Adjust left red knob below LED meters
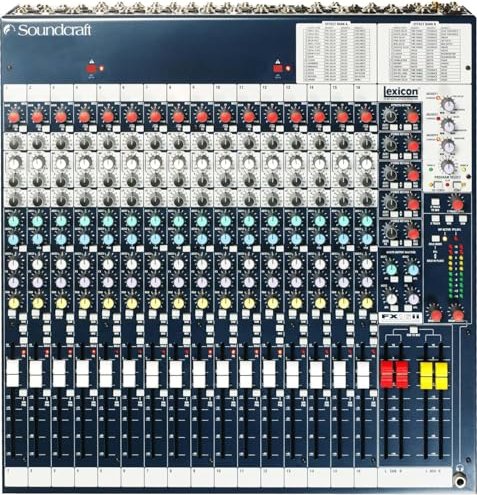The image size is (477, 495). 435,314
